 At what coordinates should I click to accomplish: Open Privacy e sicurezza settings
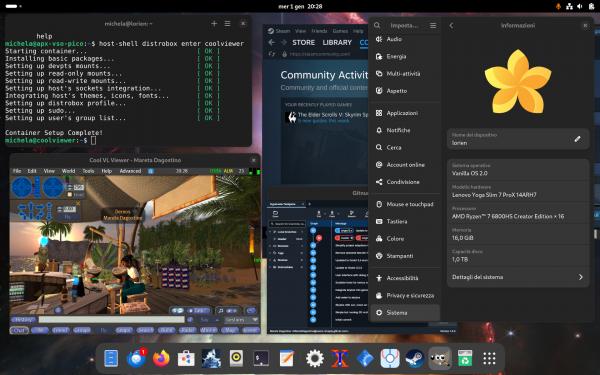tap(405, 296)
